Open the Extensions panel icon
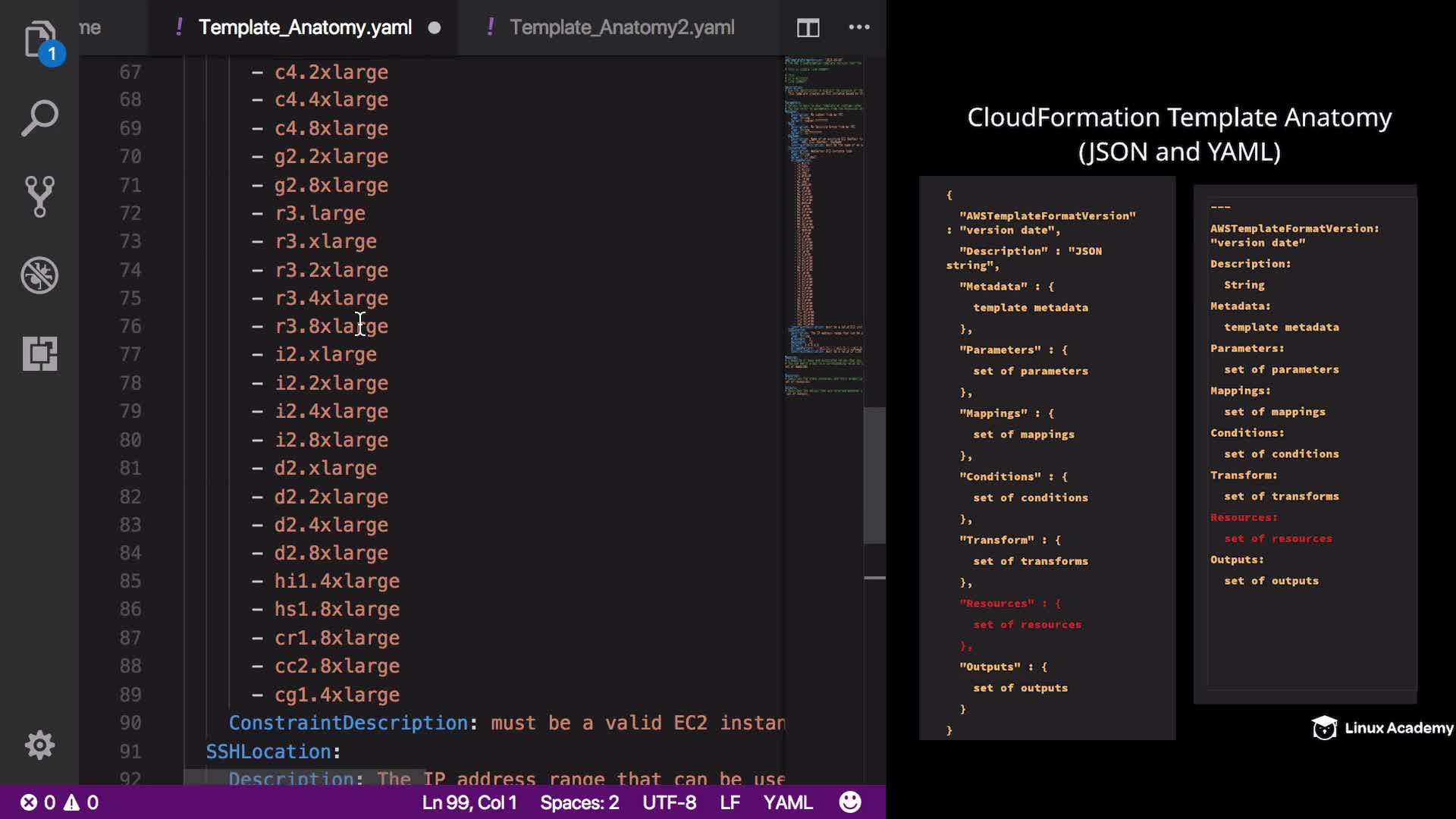Viewport: 1456px width, 819px height. [39, 353]
